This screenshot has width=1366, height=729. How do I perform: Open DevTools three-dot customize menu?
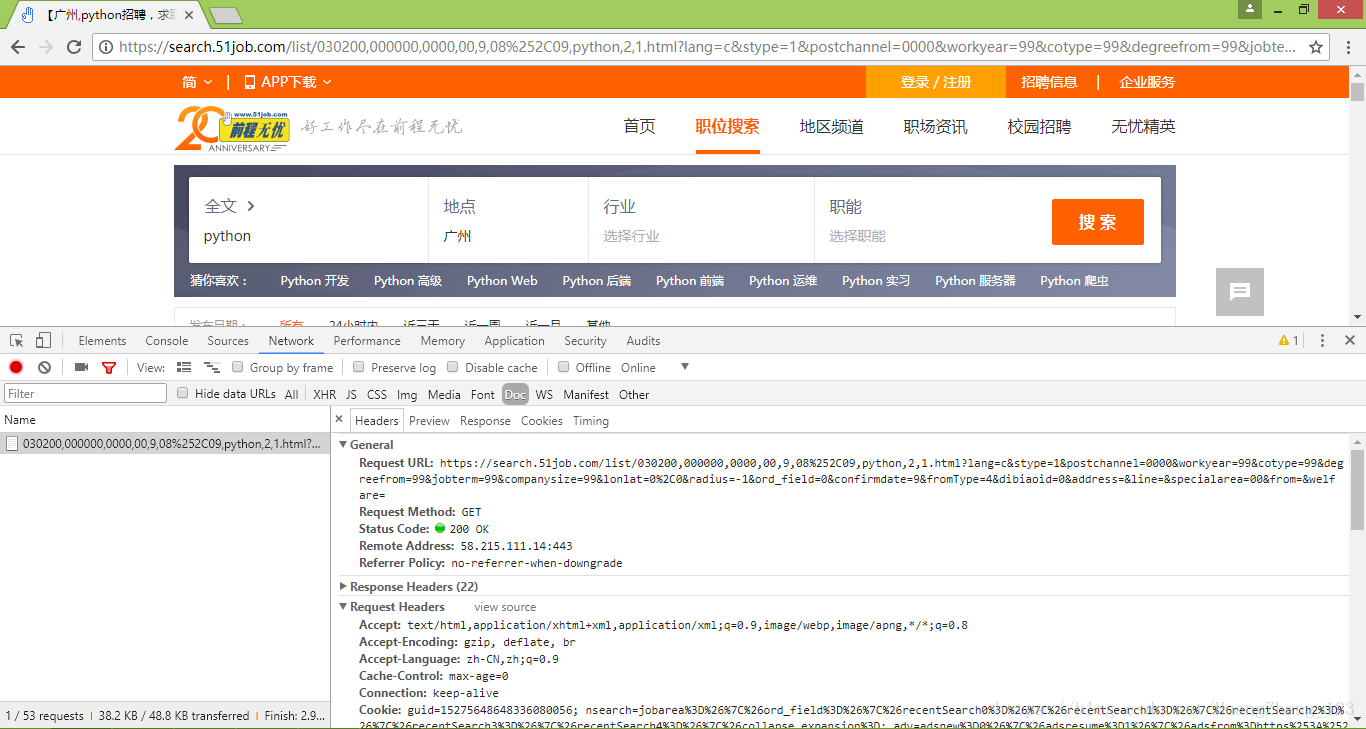1322,341
